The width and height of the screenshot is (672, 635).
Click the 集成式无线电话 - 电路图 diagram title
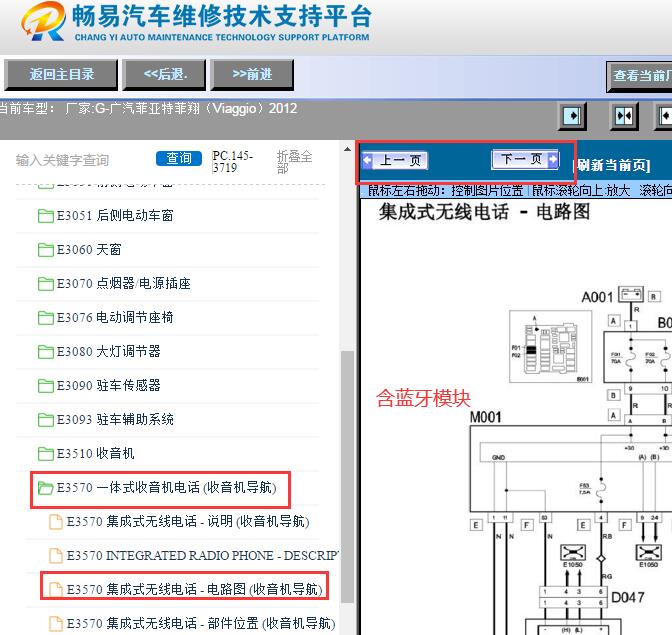(x=484, y=212)
